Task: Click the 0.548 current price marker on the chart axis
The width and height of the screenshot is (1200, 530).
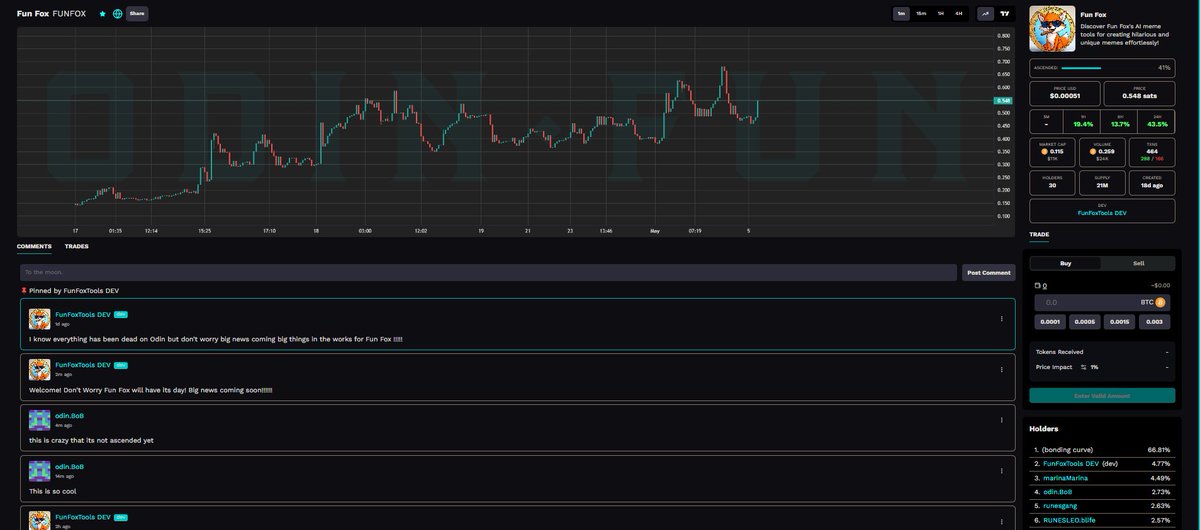Action: [x=1005, y=101]
